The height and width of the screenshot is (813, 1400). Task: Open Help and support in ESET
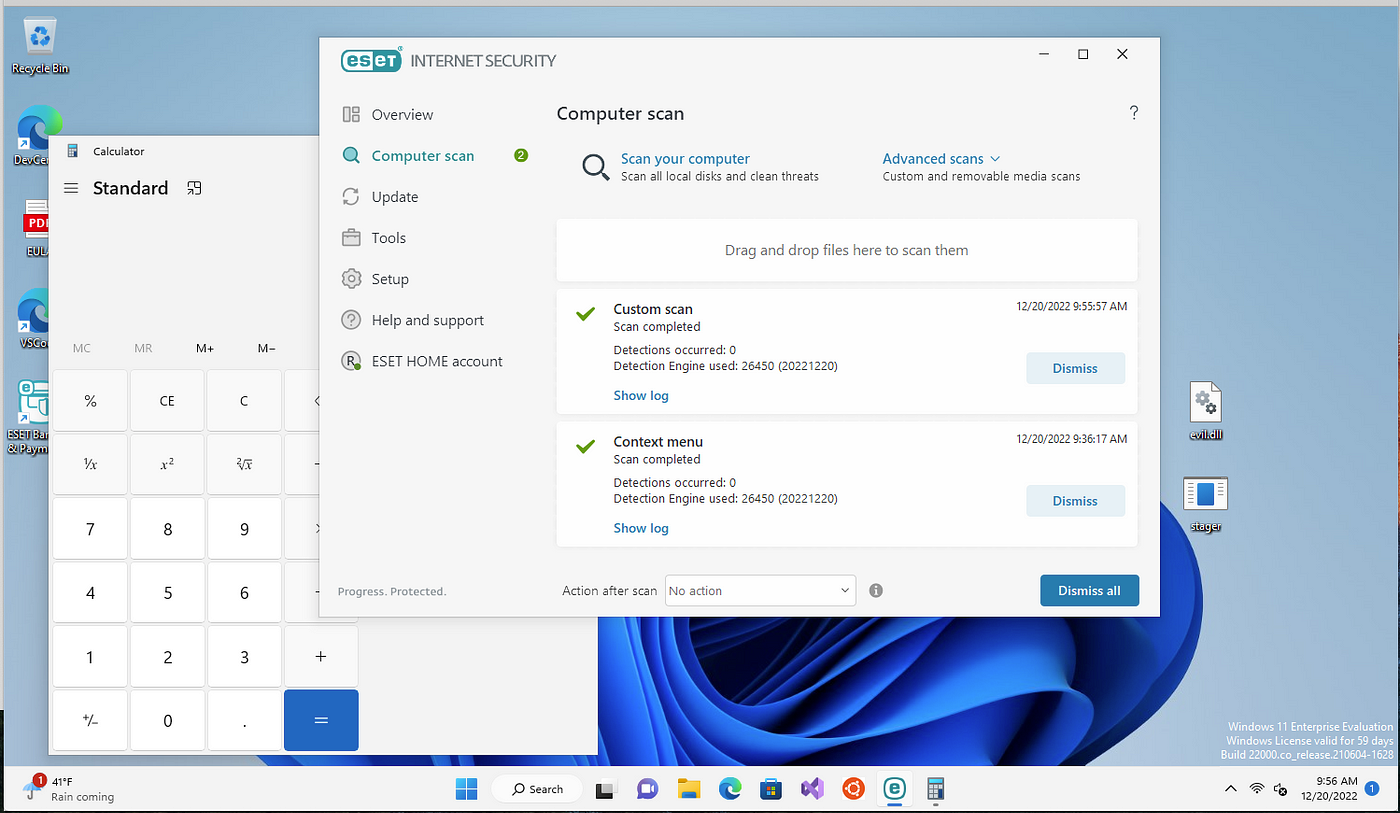tap(428, 320)
